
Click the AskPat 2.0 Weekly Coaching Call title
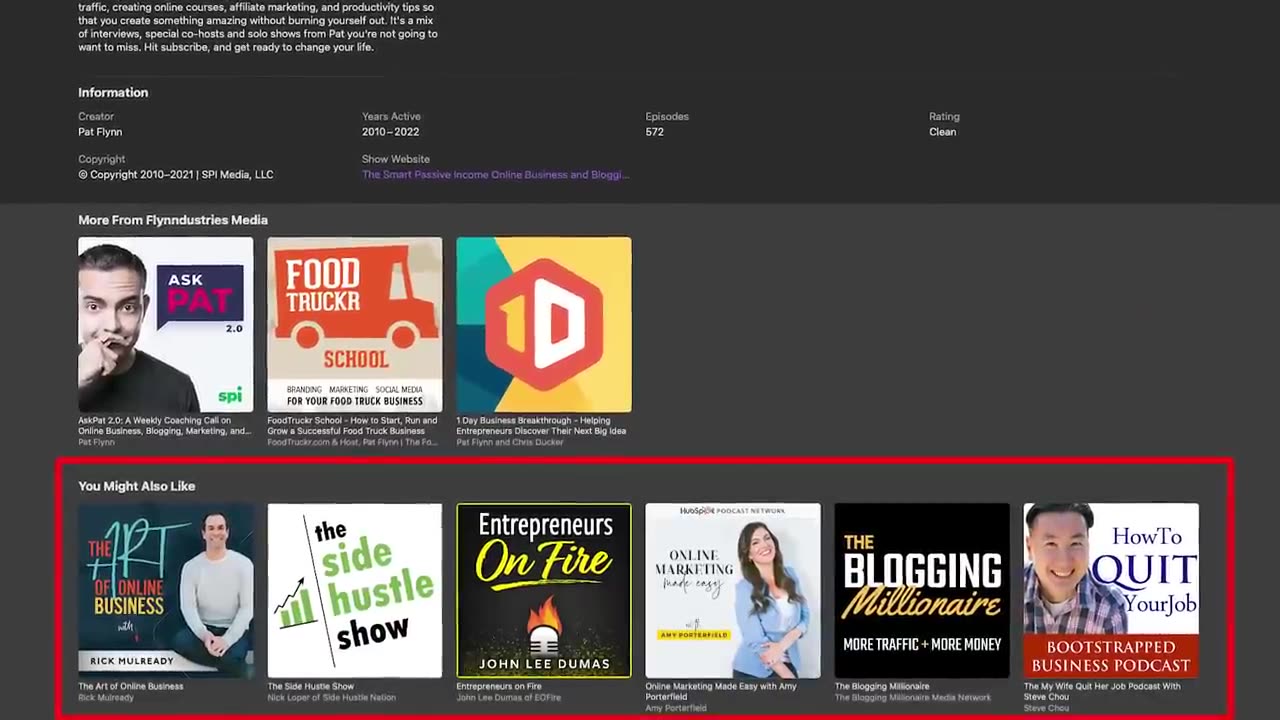point(165,426)
